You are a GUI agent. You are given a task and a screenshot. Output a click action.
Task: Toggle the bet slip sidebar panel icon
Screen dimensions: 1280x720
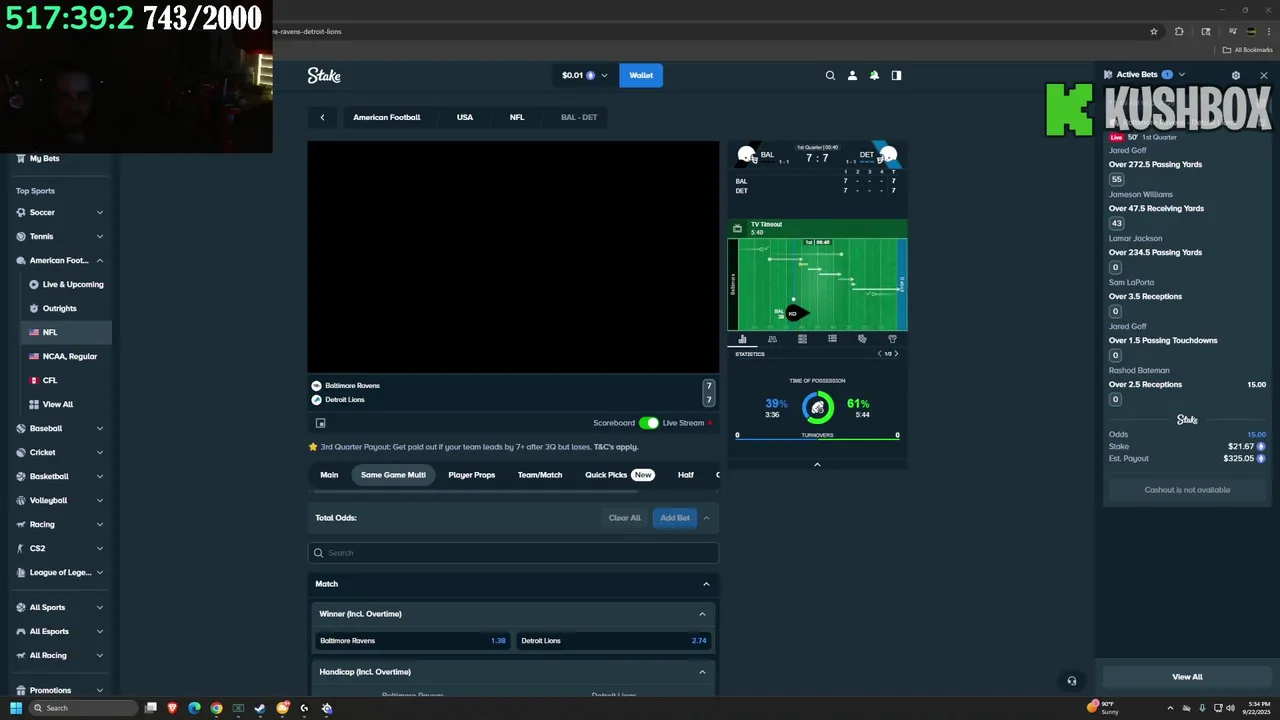pos(896,75)
